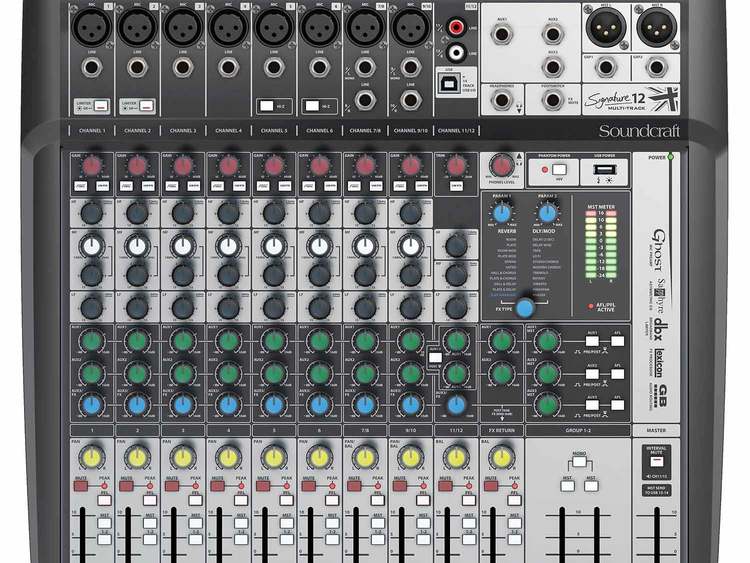Click the Channel 2 LINE input jack

137,68
